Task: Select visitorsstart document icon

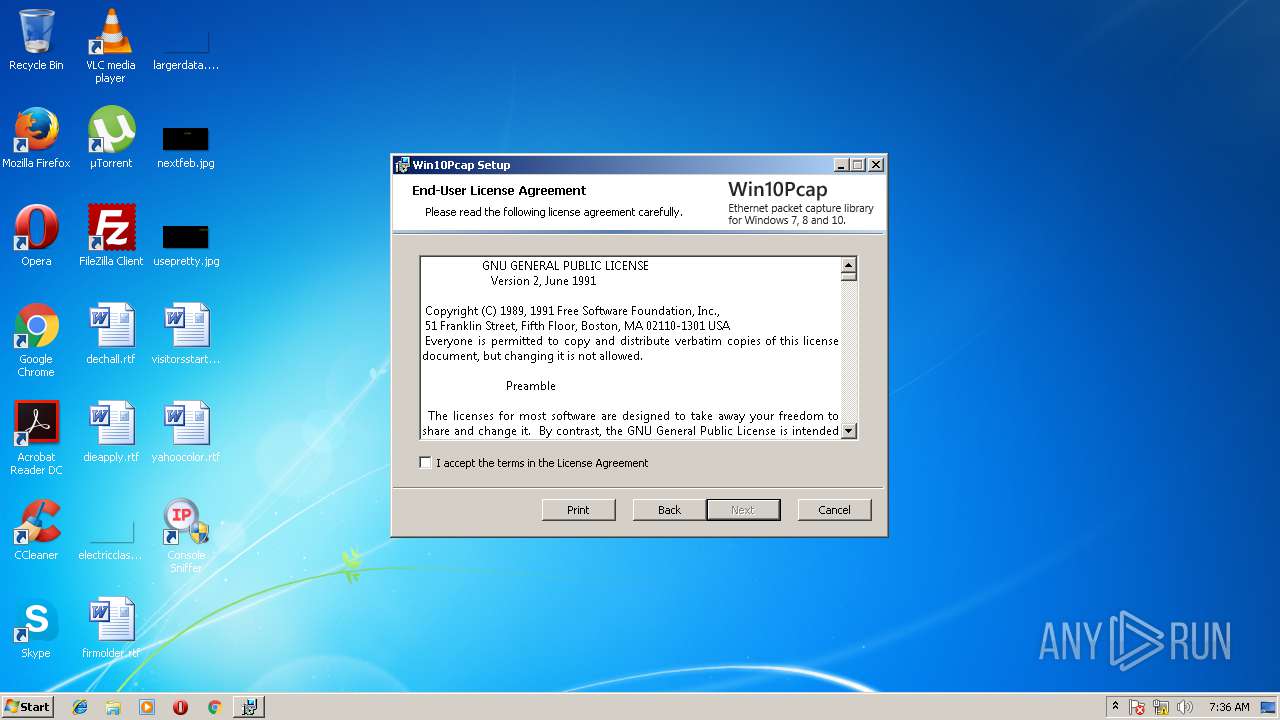Action: point(185,334)
